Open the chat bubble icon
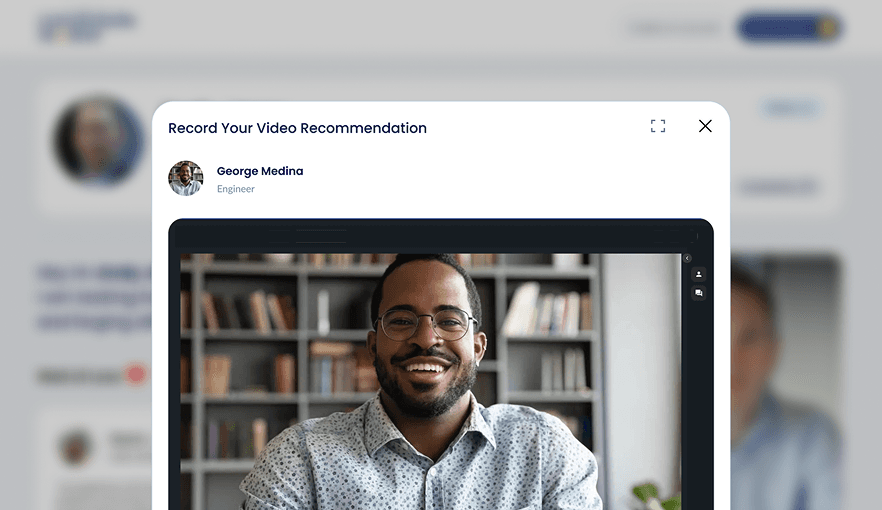Image resolution: width=882 pixels, height=510 pixels. click(699, 293)
